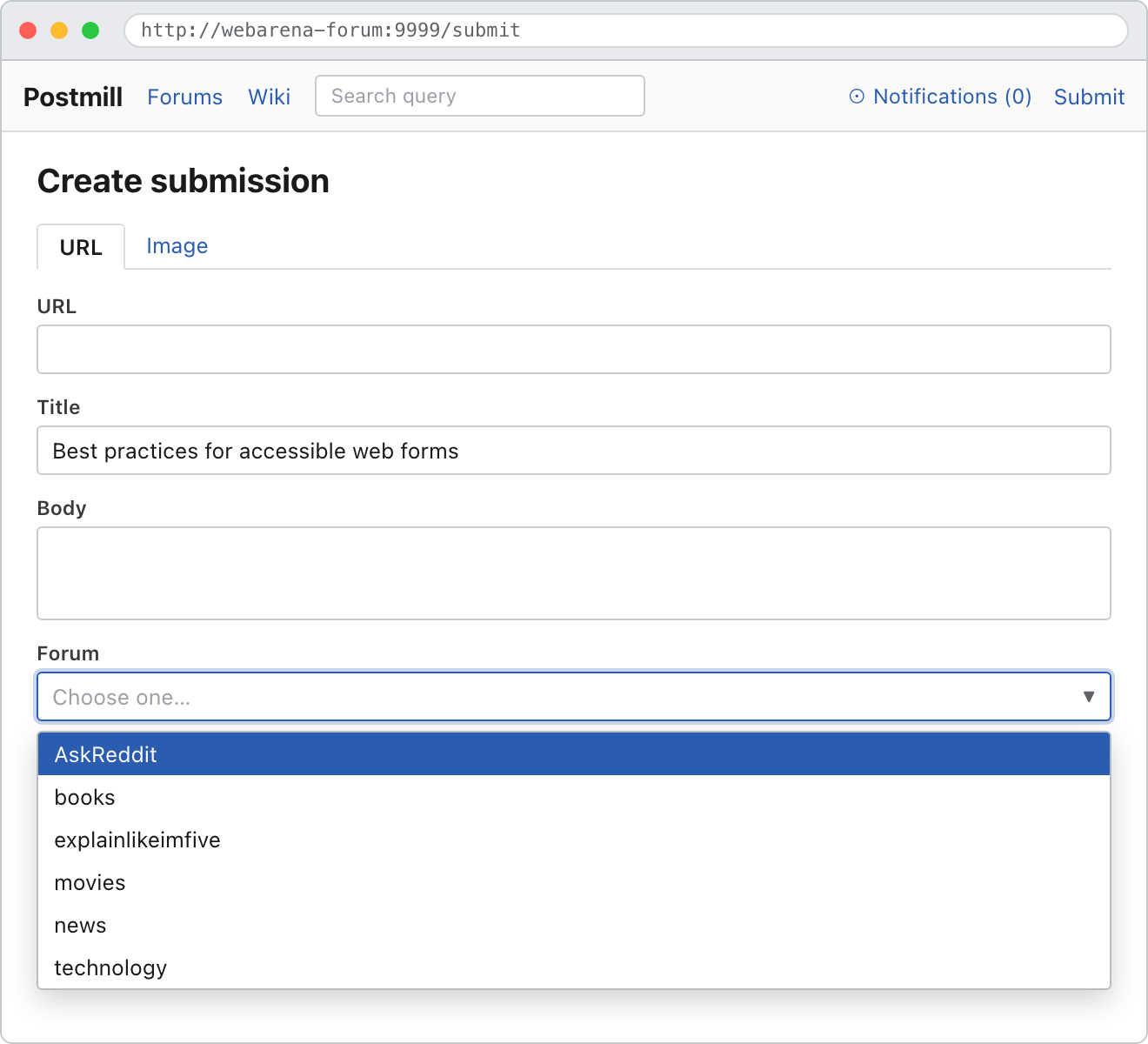Go to Postmill home logo

73,97
